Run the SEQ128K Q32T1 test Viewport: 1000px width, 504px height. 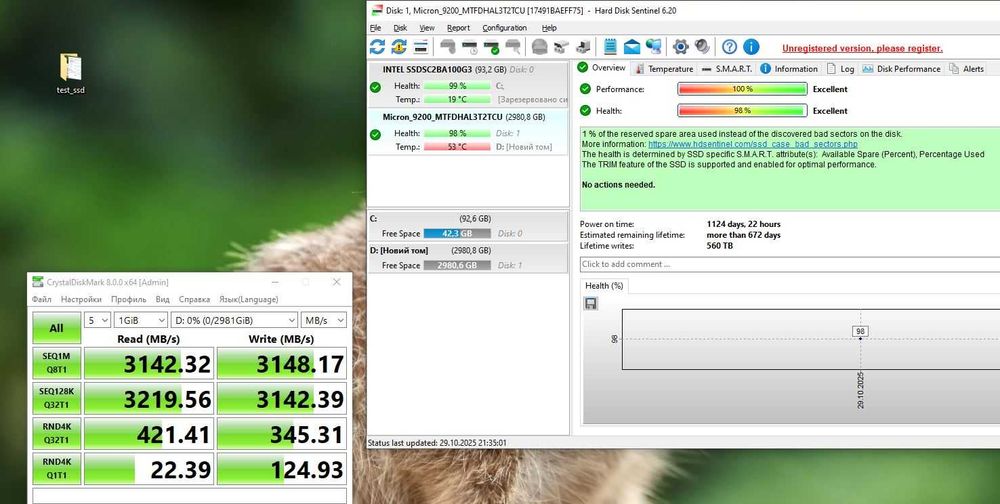pyautogui.click(x=57, y=398)
